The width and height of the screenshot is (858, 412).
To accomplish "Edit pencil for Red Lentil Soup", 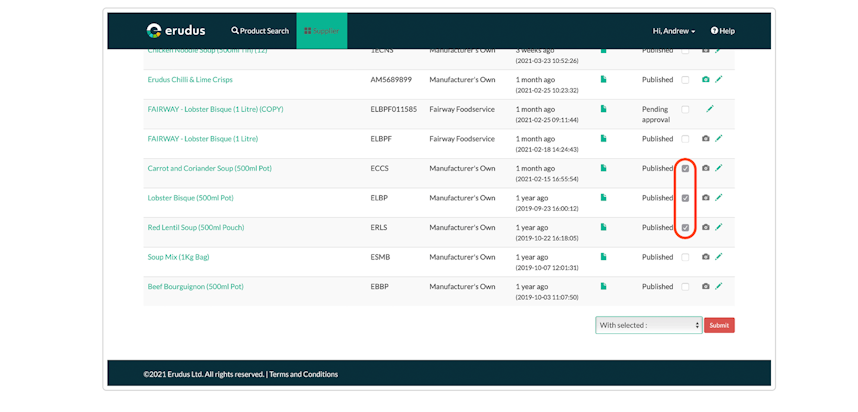I will 718,228.
